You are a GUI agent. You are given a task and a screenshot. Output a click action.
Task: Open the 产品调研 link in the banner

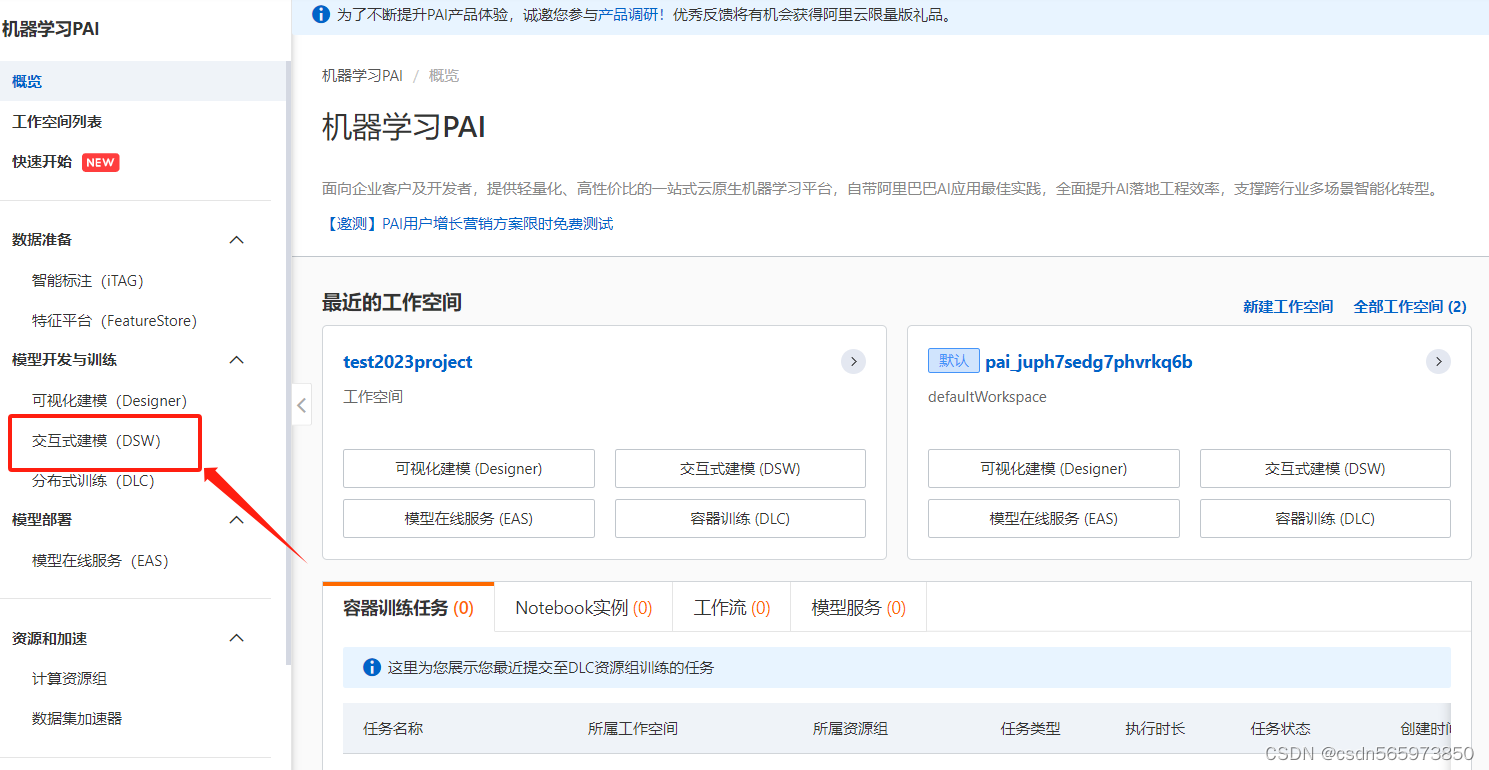click(627, 15)
